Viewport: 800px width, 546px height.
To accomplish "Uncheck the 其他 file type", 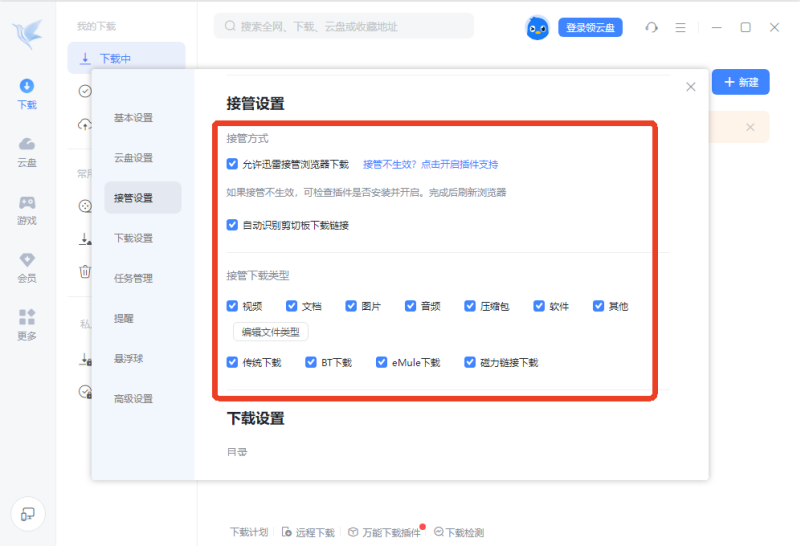I will [598, 306].
